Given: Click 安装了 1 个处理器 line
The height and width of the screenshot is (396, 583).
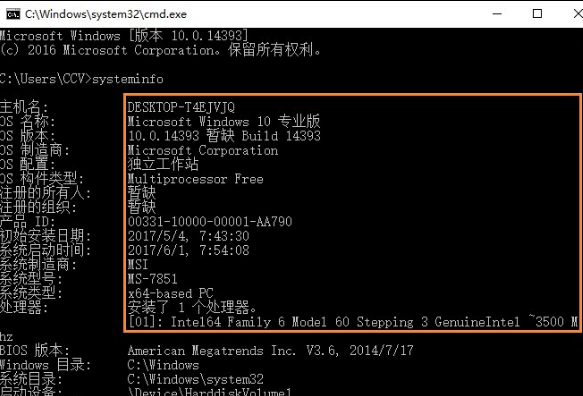Looking at the screenshot, I should click(192, 307).
